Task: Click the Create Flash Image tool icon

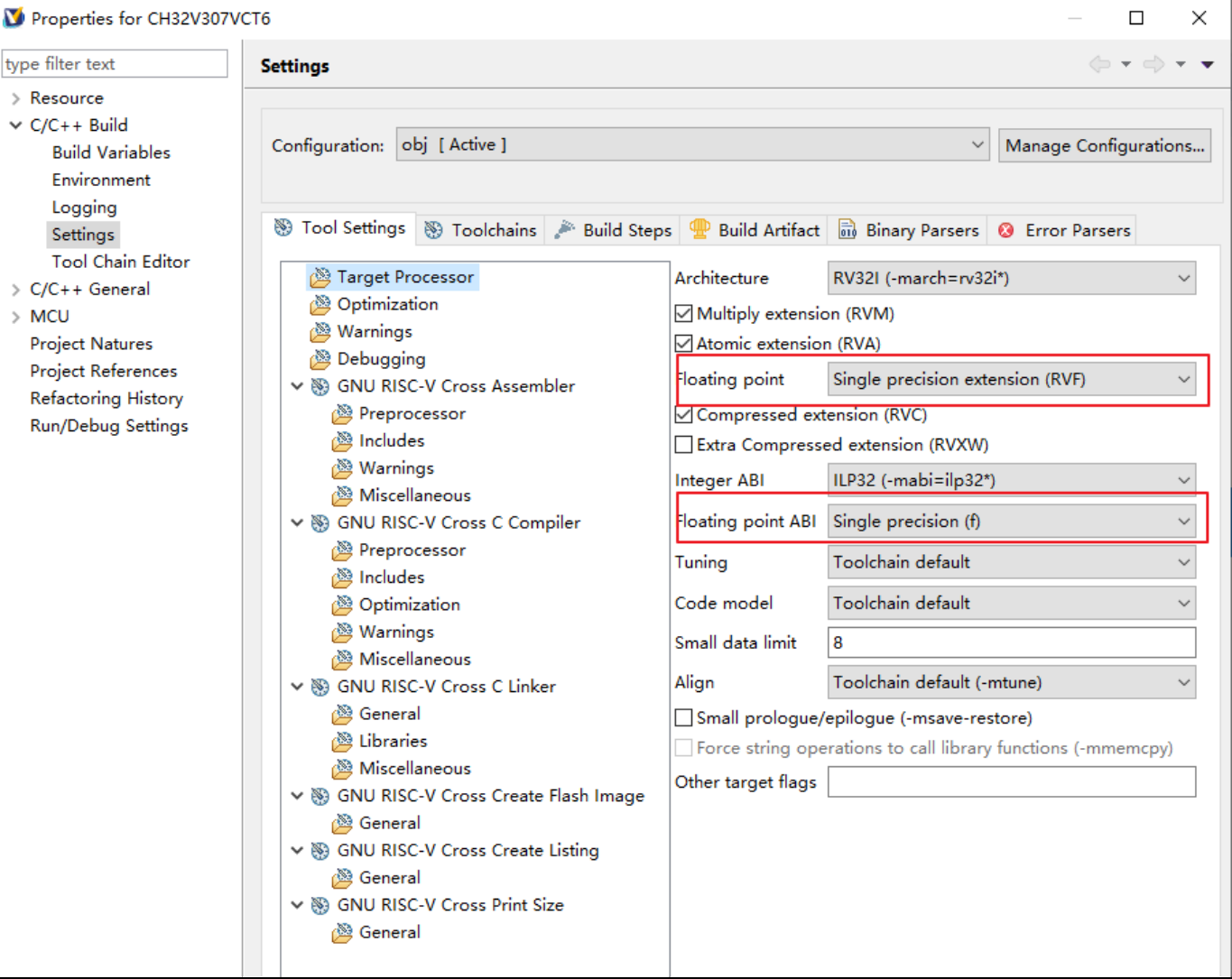Action: pos(320,796)
